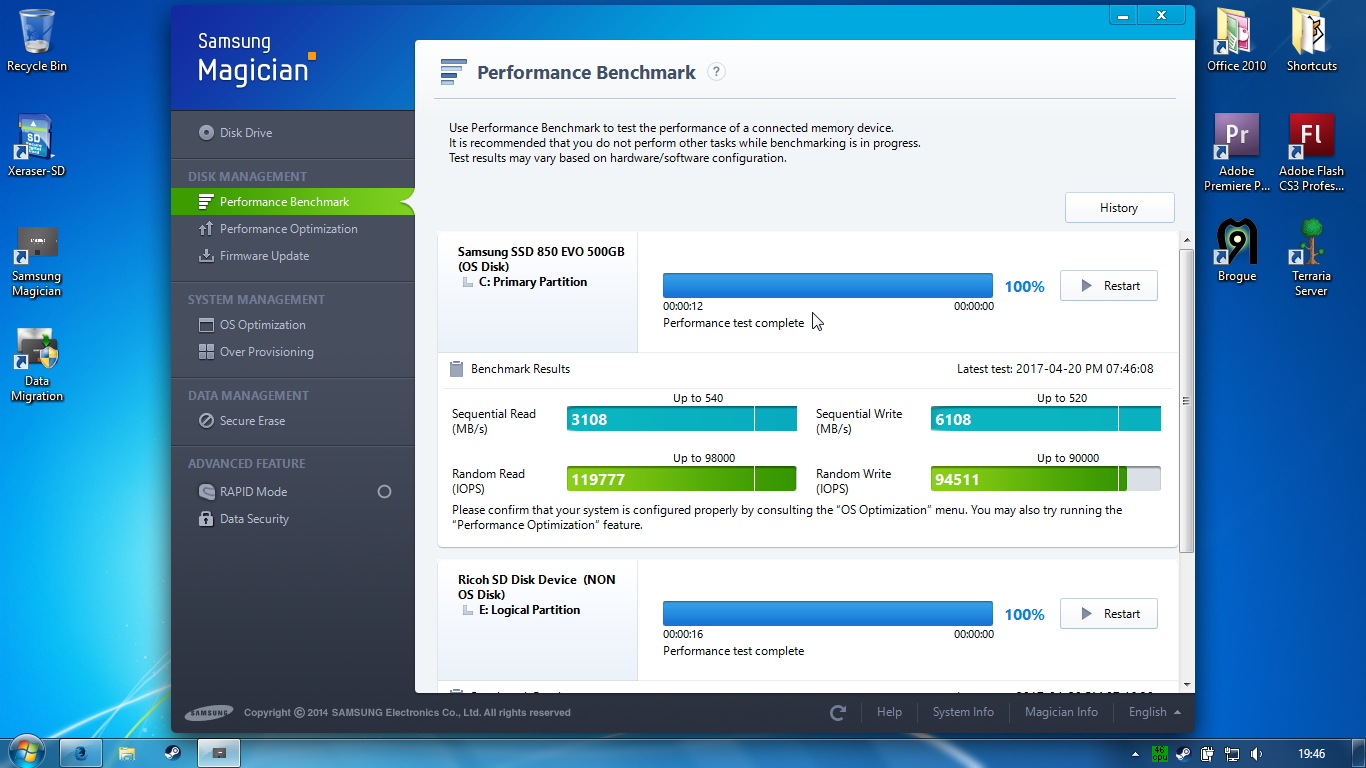Open the web browser from the taskbar
1366x768 pixels.
80,753
